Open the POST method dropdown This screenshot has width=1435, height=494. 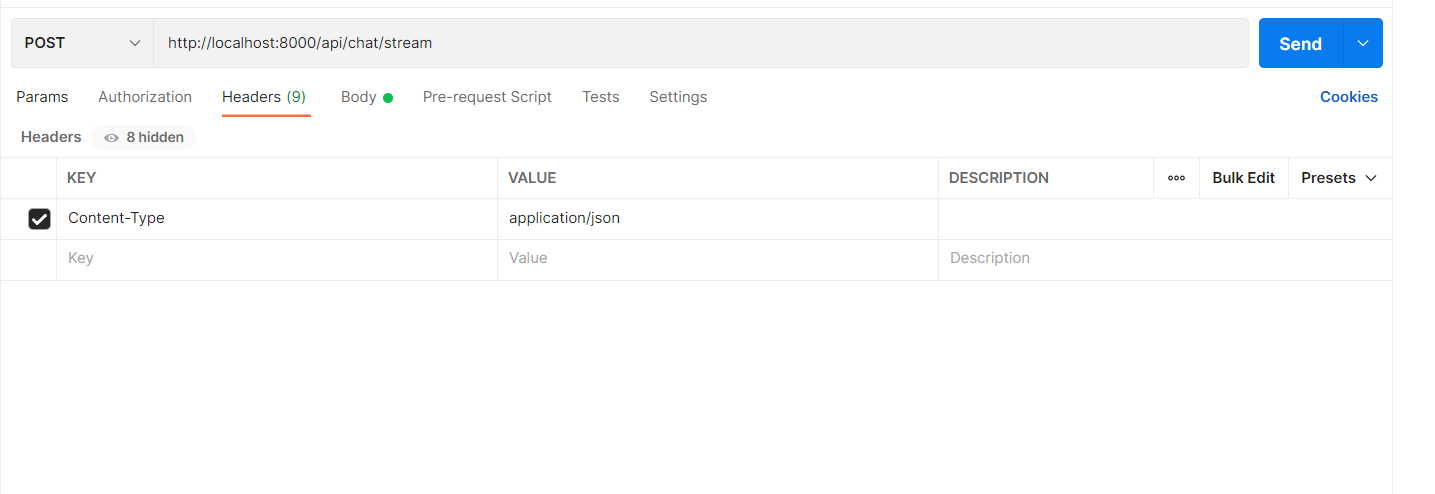pyautogui.click(x=82, y=43)
